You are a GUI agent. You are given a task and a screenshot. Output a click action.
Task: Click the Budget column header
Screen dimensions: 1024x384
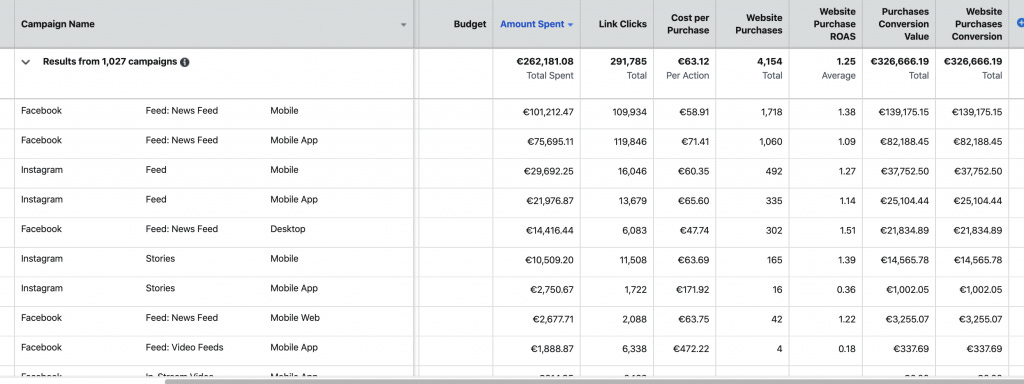click(470, 24)
